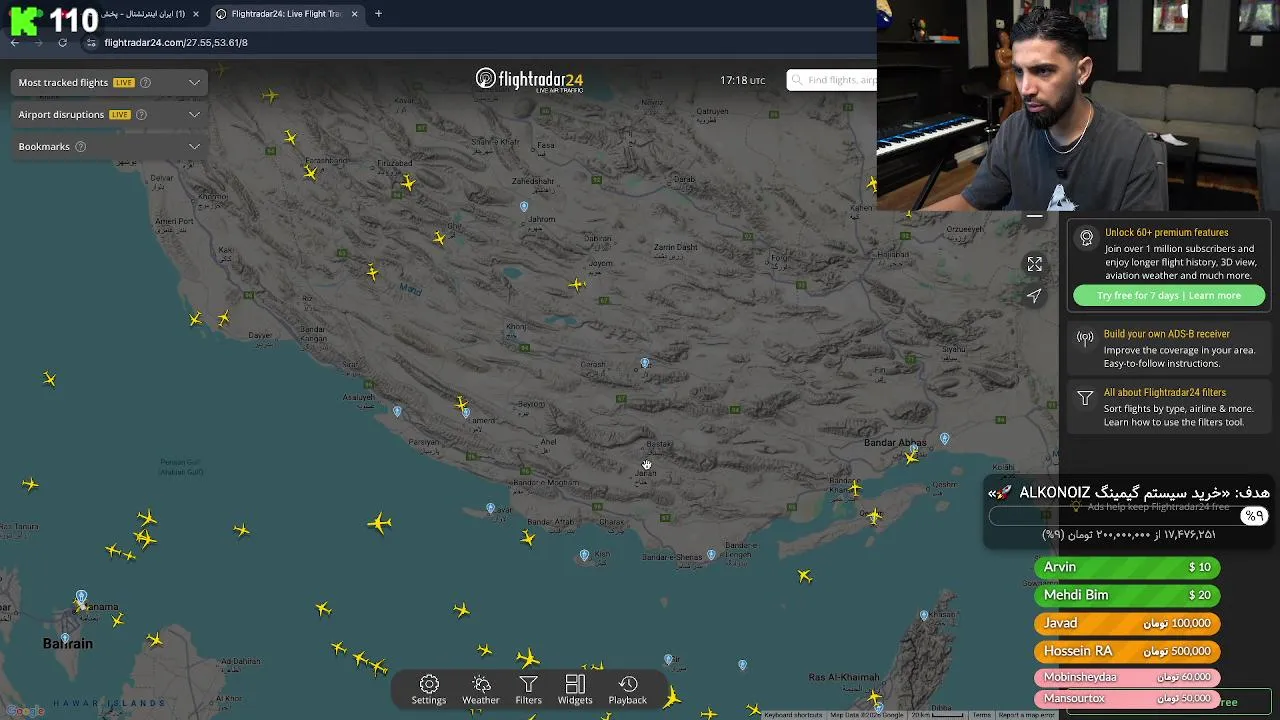Reload the page with the refresh icon
The height and width of the screenshot is (720, 1280).
[x=62, y=43]
